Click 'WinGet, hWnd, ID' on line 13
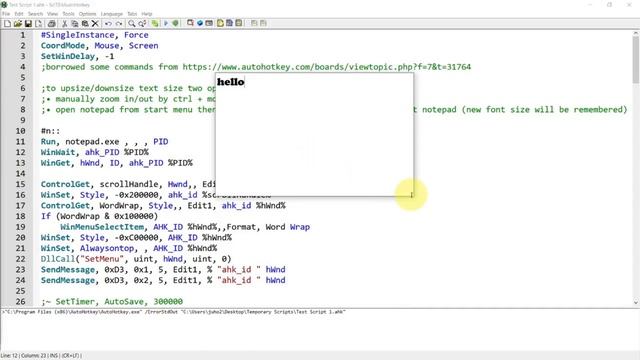The height and width of the screenshot is (360, 640). [x=80, y=163]
